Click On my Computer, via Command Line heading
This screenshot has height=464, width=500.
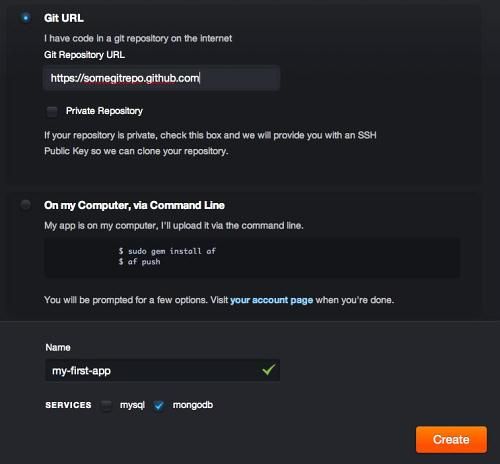point(134,205)
